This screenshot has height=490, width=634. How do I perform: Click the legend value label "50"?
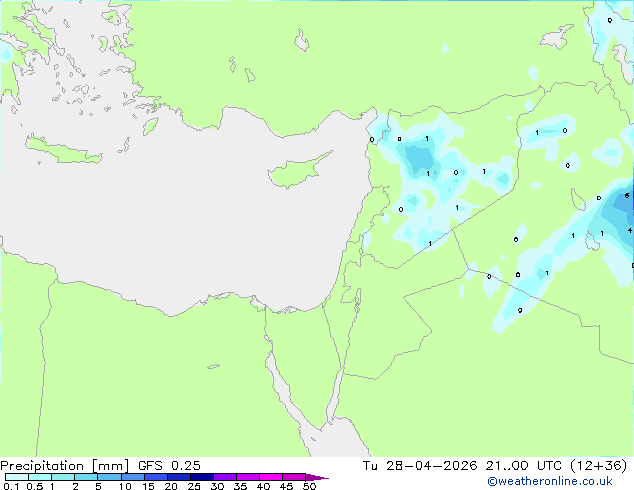click(310, 486)
